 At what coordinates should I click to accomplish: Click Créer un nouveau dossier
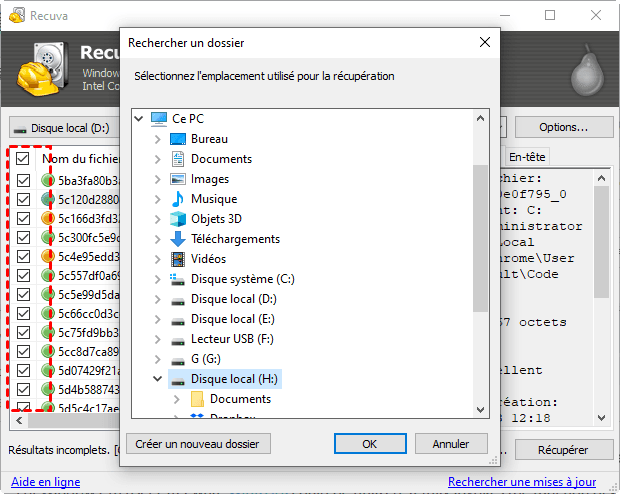198,444
